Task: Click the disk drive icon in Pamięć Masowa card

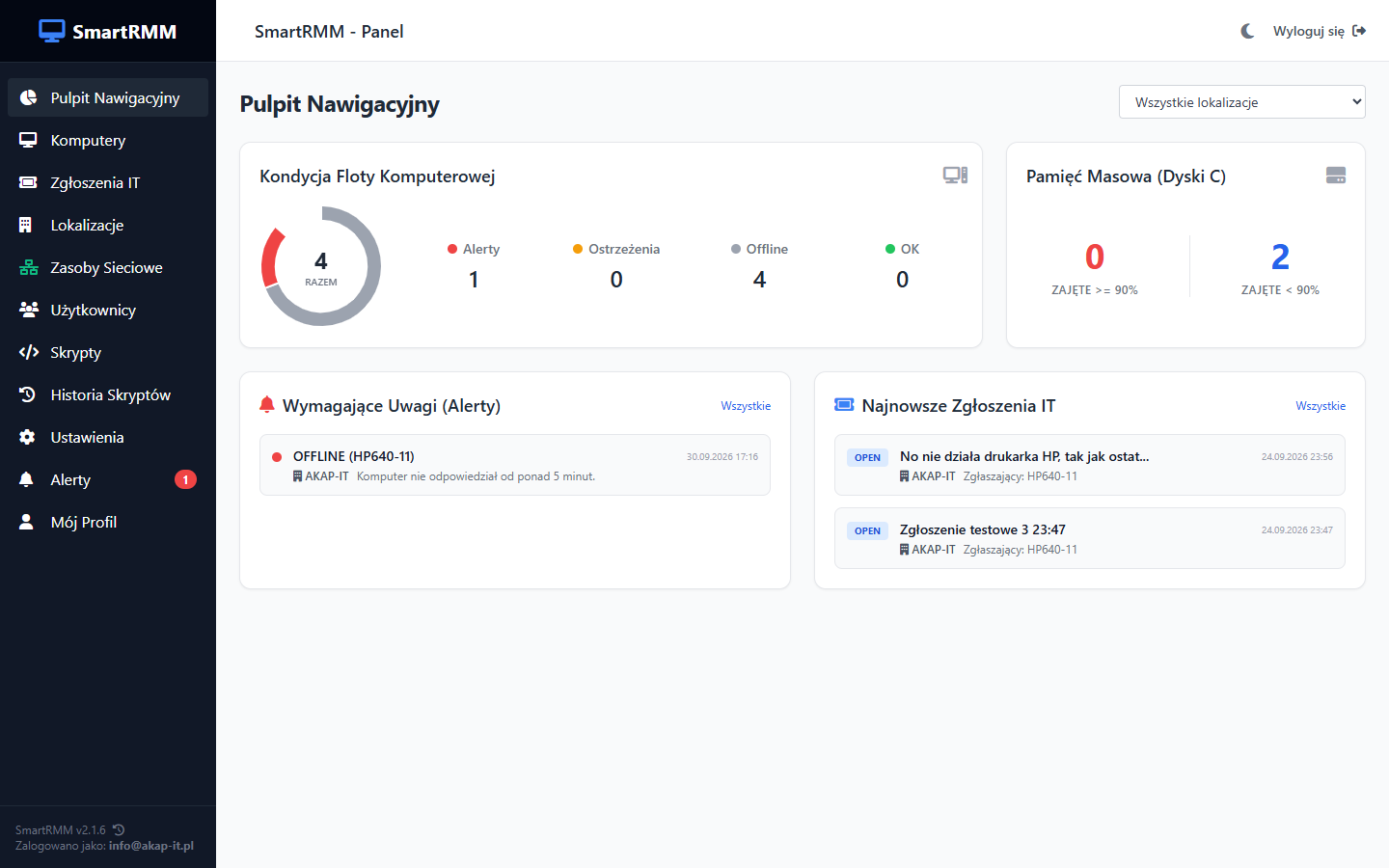Action: (x=1336, y=176)
